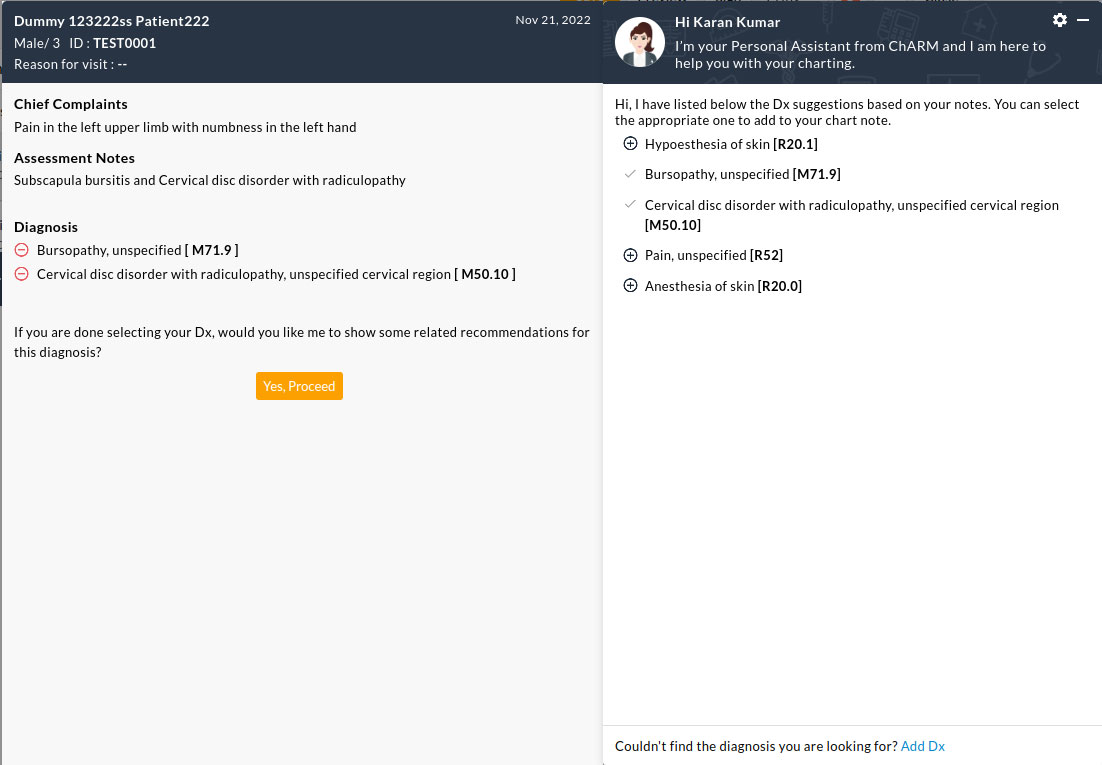This screenshot has height=765, width=1102.
Task: Click checkmark beside suggested Bursopathy, unspecified
Action: [x=630, y=174]
